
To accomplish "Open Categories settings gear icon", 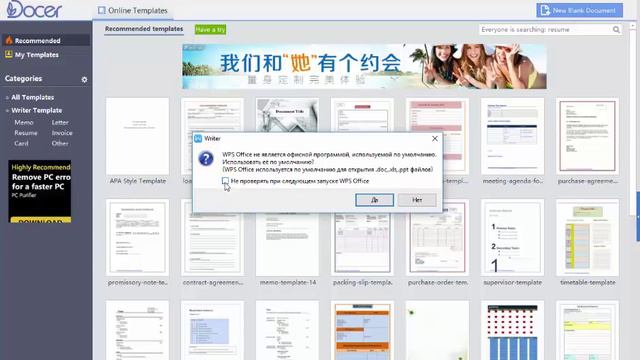I will click(x=84, y=79).
